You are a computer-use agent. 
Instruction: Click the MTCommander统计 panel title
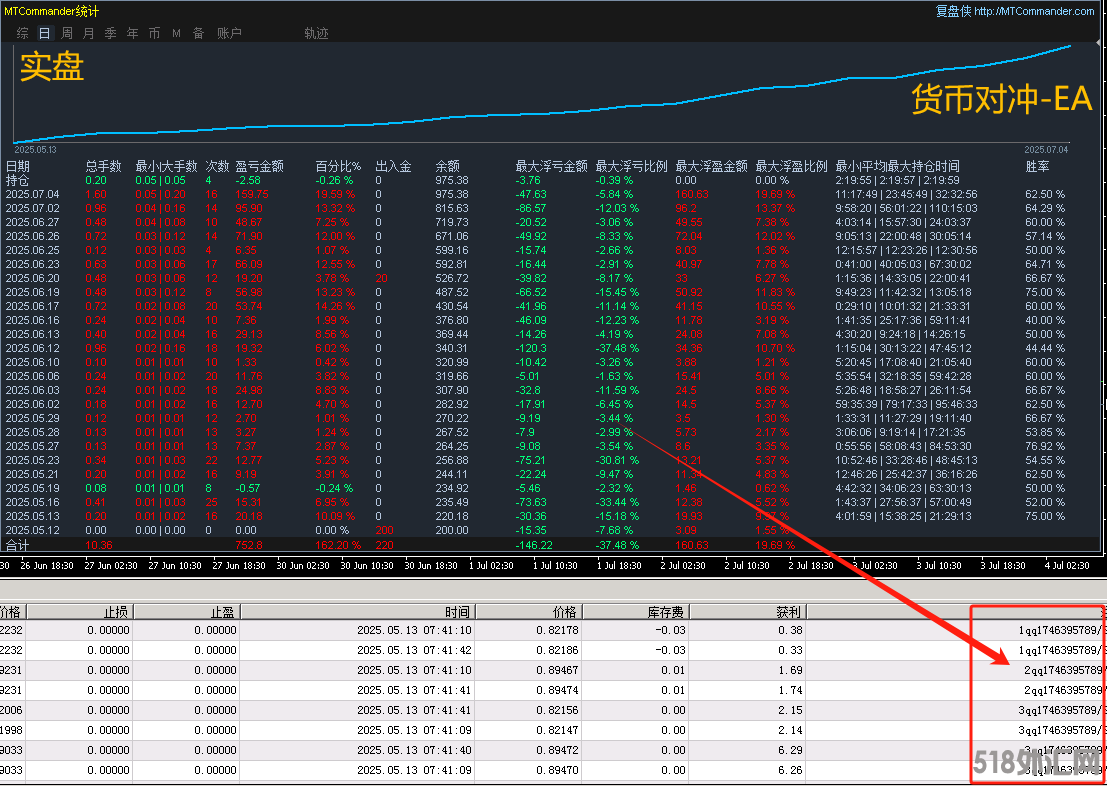52,11
